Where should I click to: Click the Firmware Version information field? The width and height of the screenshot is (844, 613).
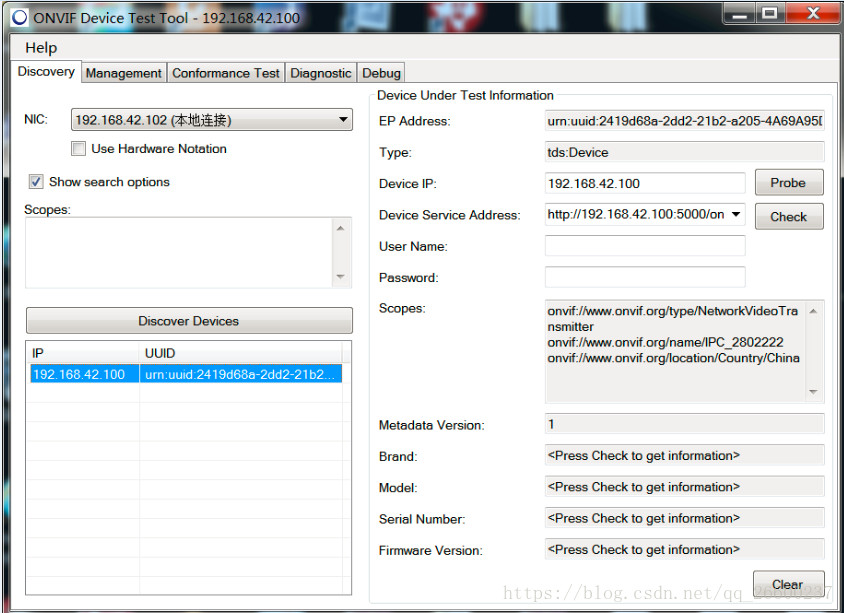684,549
